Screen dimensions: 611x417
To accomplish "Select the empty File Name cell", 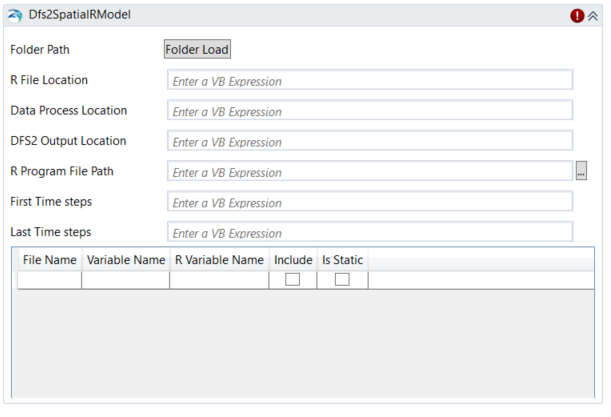I will pos(50,280).
